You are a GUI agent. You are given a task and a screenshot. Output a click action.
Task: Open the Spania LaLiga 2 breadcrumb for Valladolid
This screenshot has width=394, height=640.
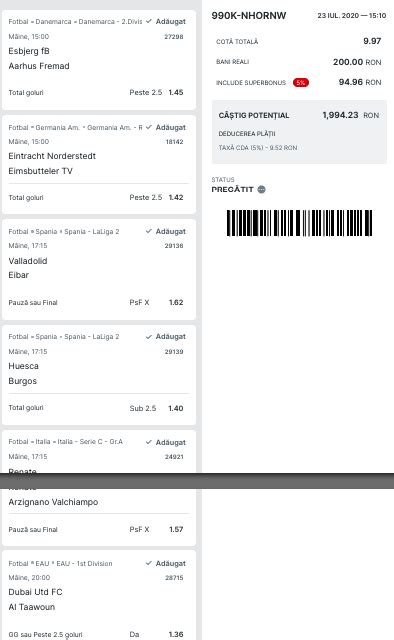(64, 231)
